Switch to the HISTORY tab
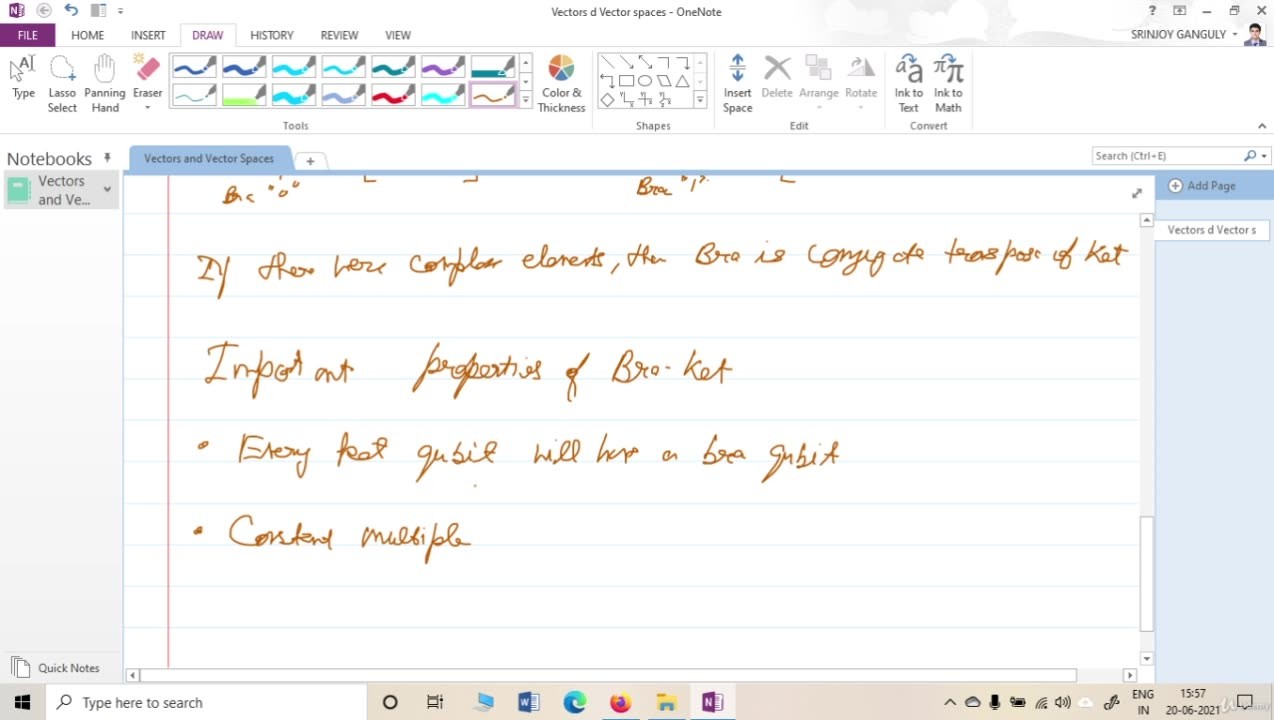Image resolution: width=1274 pixels, height=720 pixels. pyautogui.click(x=272, y=34)
